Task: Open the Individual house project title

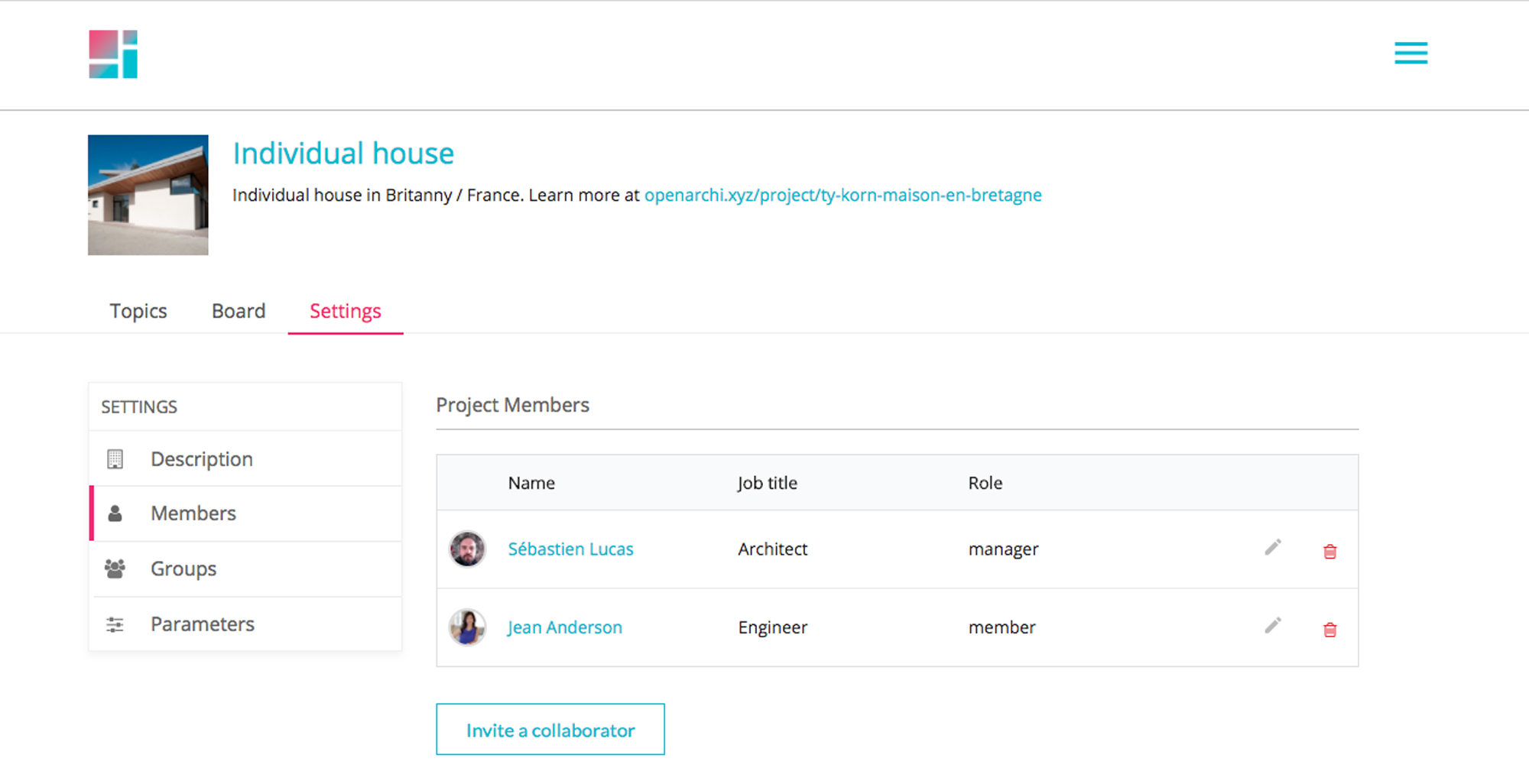Action: [343, 154]
